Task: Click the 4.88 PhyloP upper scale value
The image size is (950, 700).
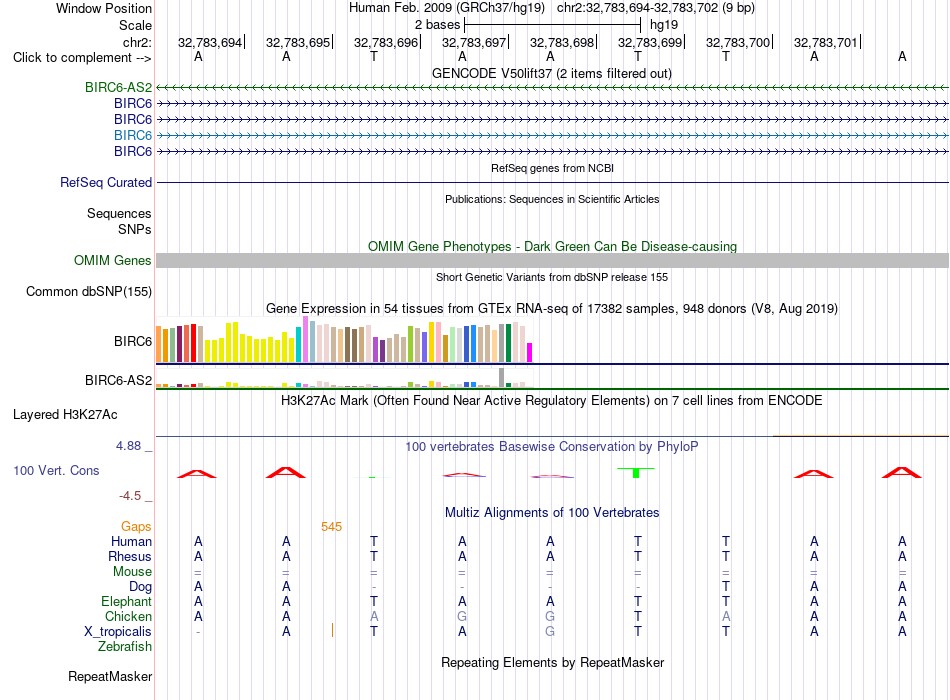Action: coord(128,446)
